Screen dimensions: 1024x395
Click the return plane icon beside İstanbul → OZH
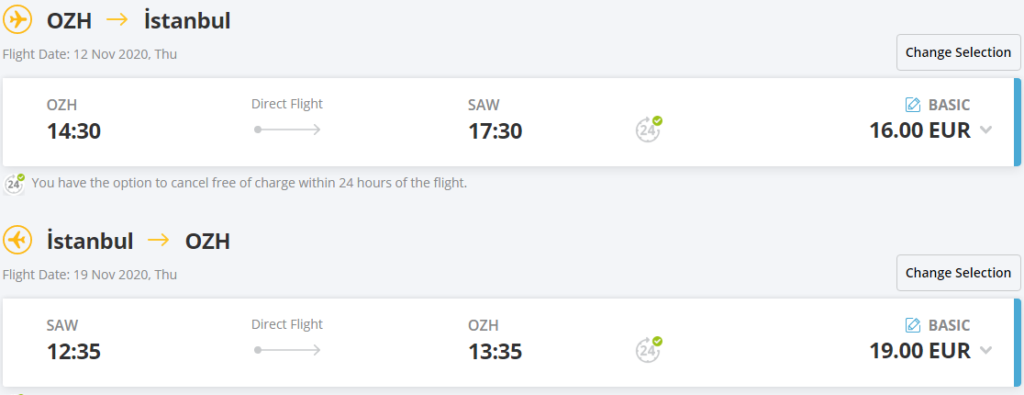tap(17, 241)
